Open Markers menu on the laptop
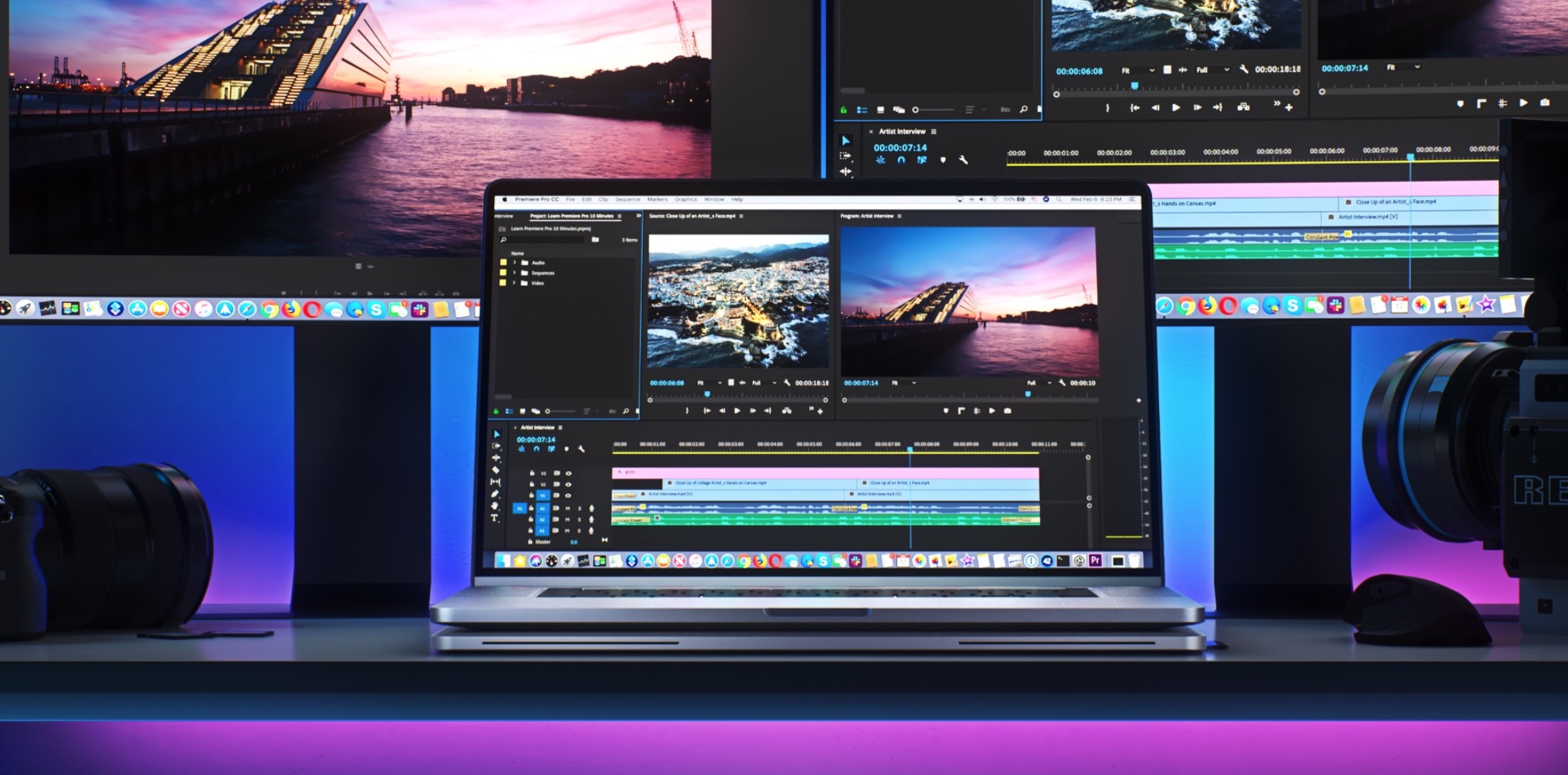The image size is (1568, 775). coord(657,199)
